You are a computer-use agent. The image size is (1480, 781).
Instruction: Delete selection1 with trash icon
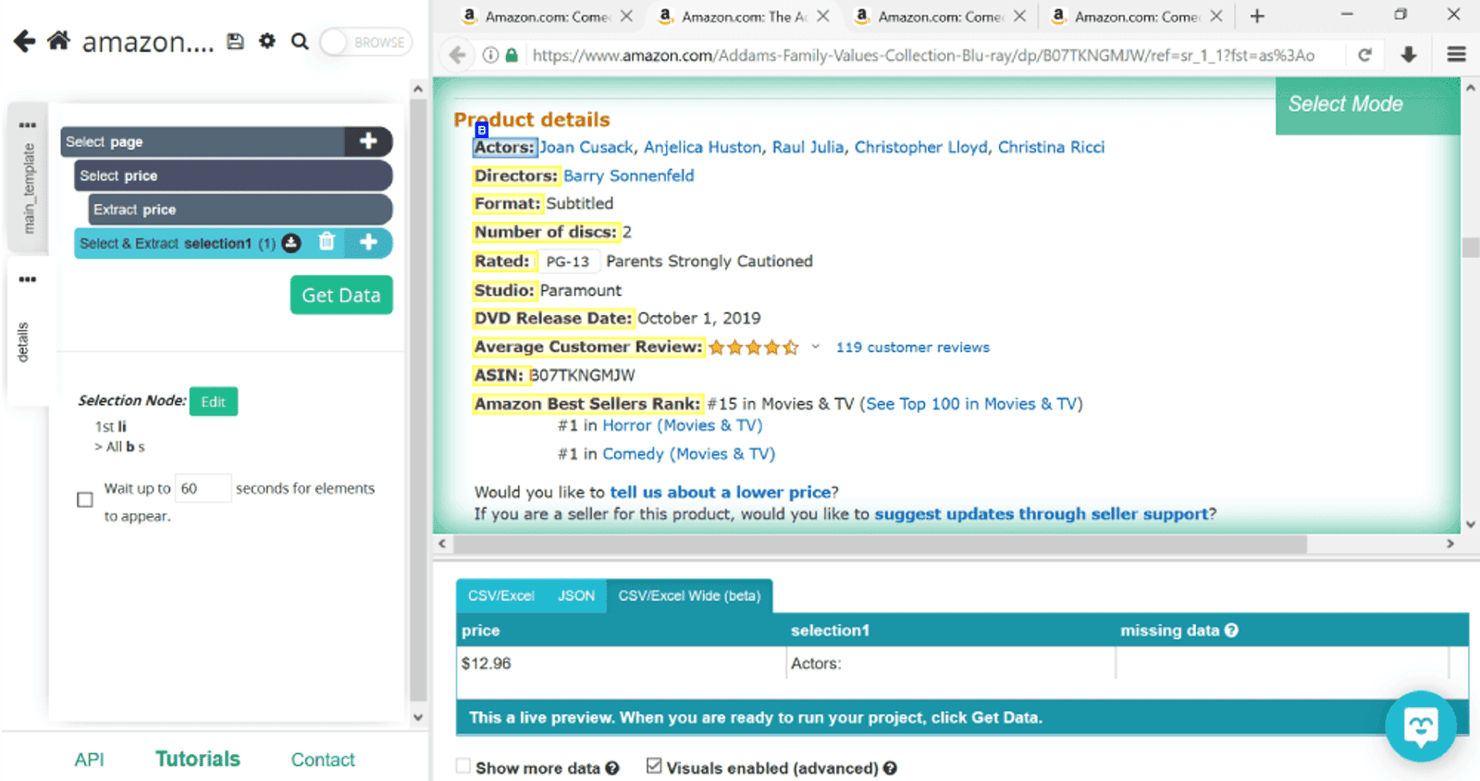pos(326,242)
